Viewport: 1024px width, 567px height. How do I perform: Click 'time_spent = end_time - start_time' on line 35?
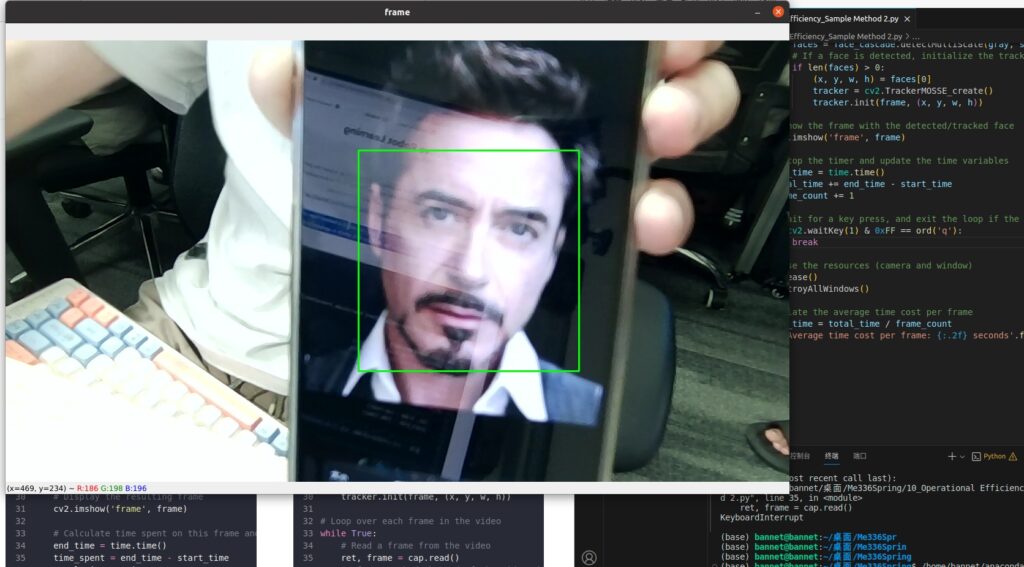pos(141,558)
